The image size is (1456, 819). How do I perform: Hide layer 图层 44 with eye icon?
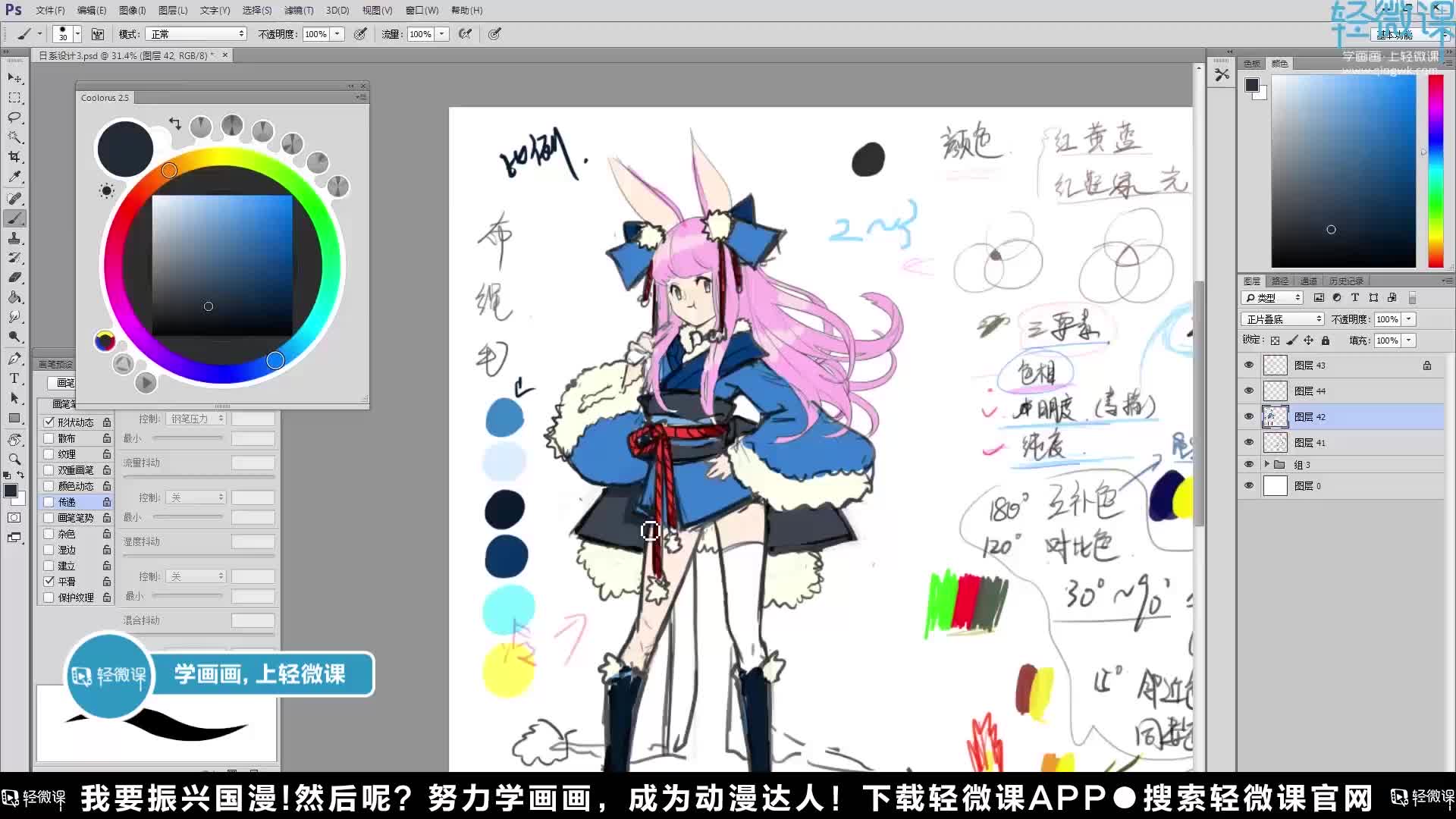[x=1249, y=391]
